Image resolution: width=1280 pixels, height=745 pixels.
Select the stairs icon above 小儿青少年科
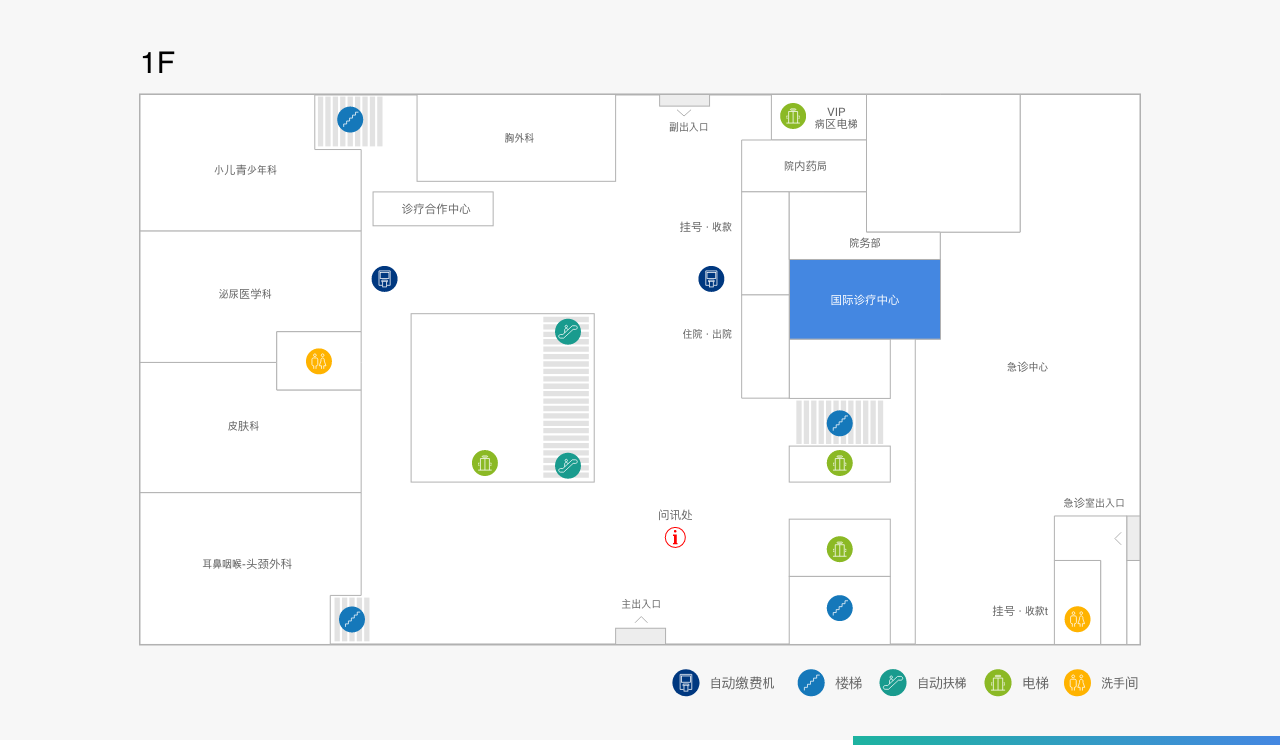(350, 120)
